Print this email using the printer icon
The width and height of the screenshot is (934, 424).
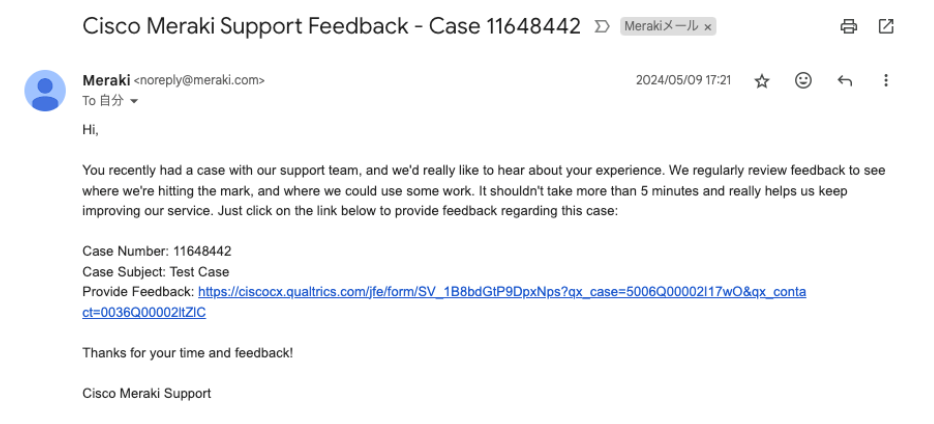click(849, 27)
